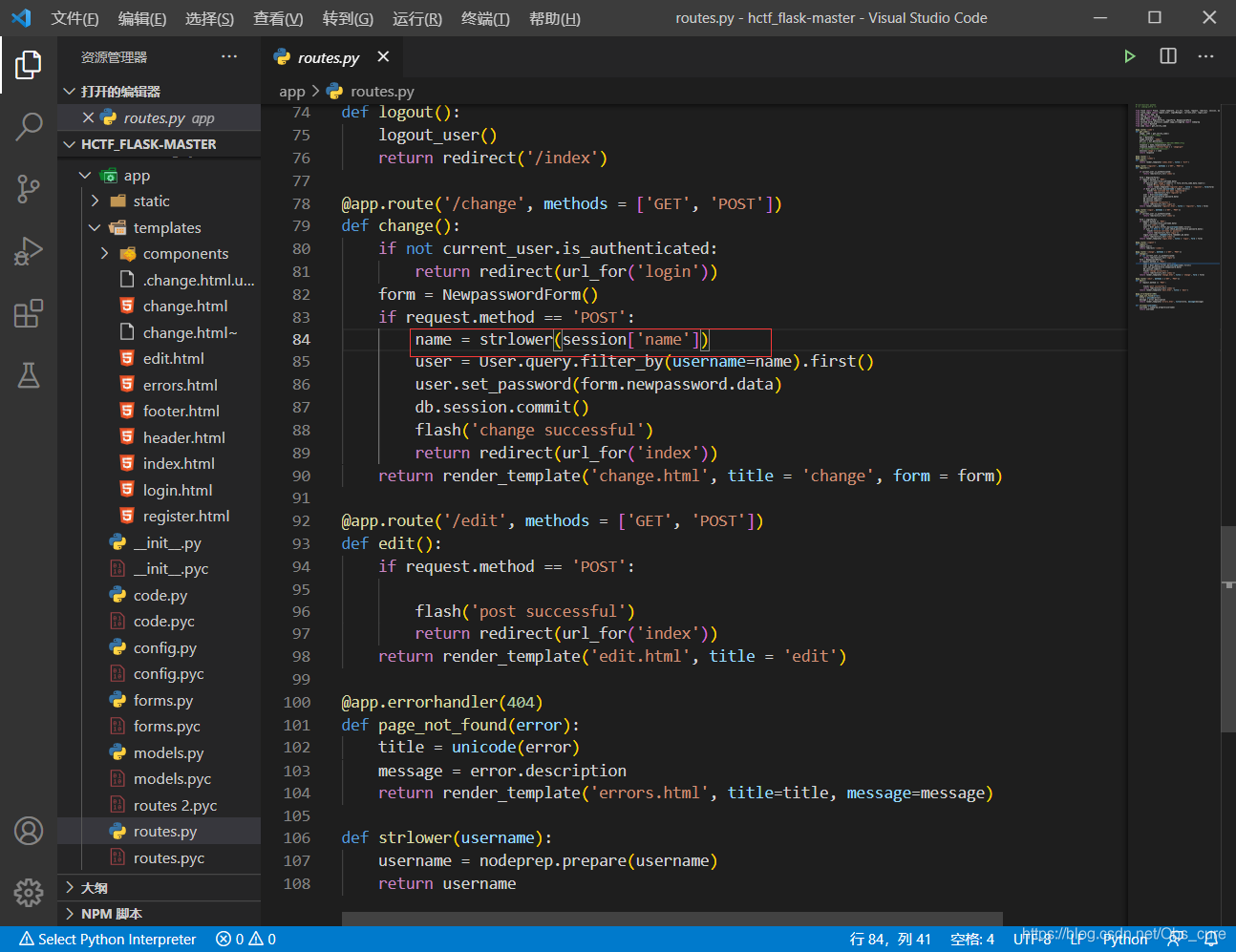Open the Manage gear settings
This screenshot has width=1236, height=952.
click(x=29, y=893)
